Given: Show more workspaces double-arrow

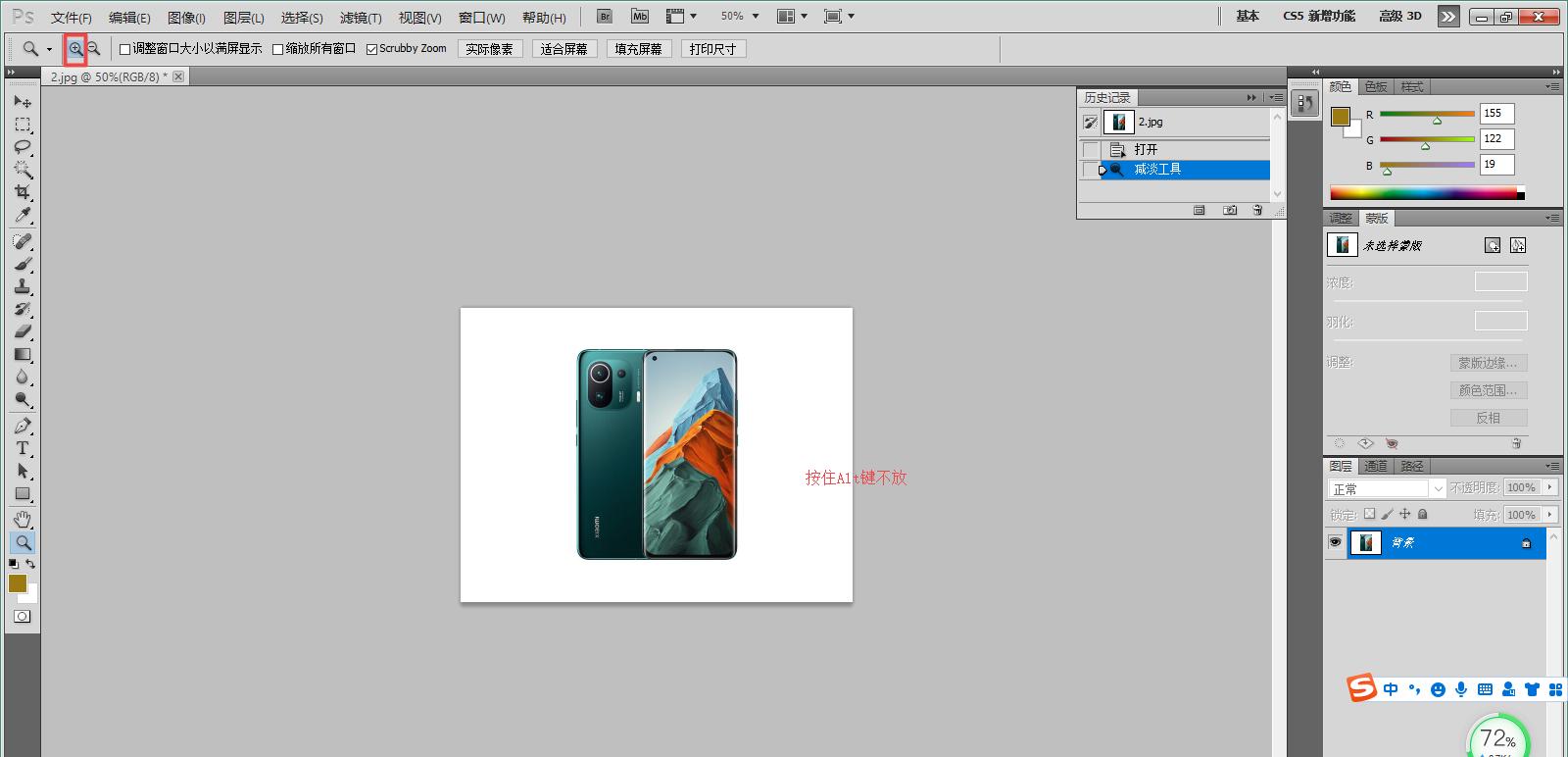Looking at the screenshot, I should [1448, 17].
